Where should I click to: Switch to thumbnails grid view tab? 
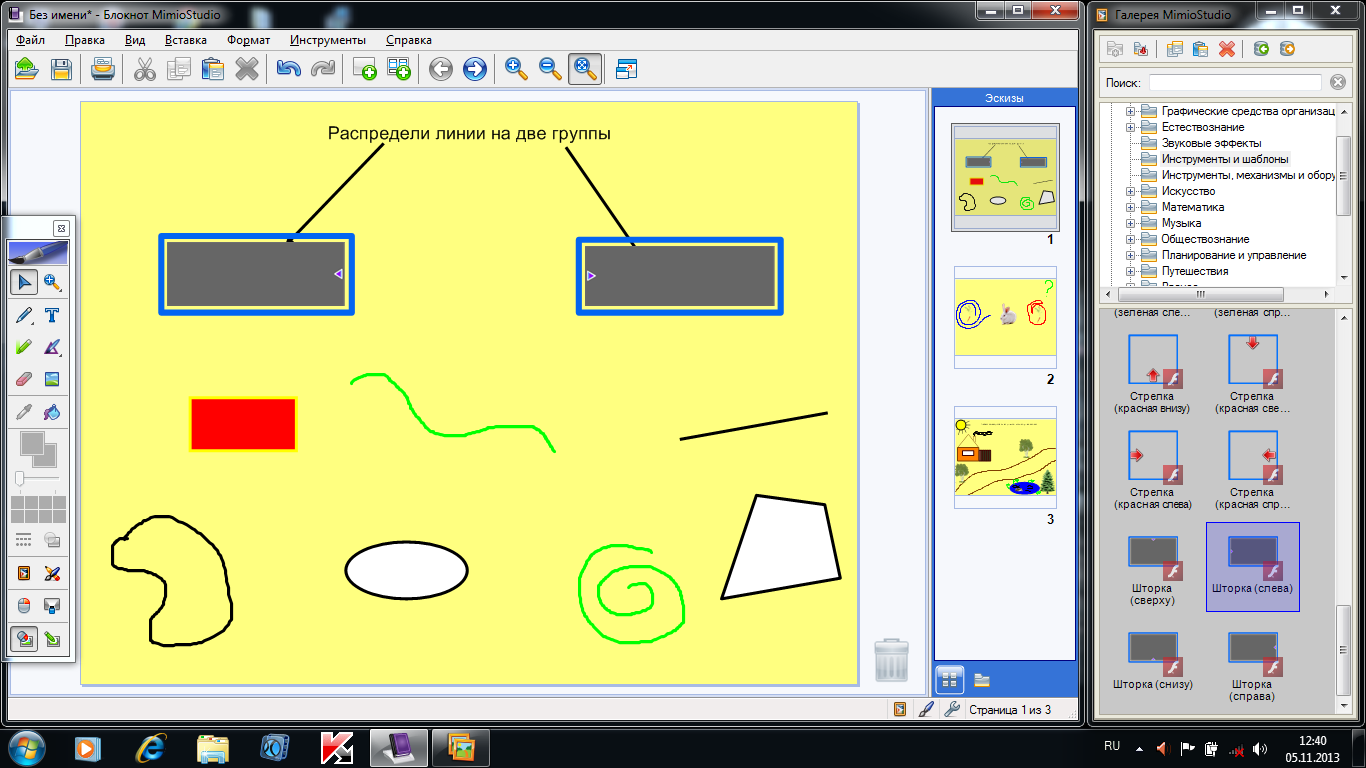pos(949,680)
